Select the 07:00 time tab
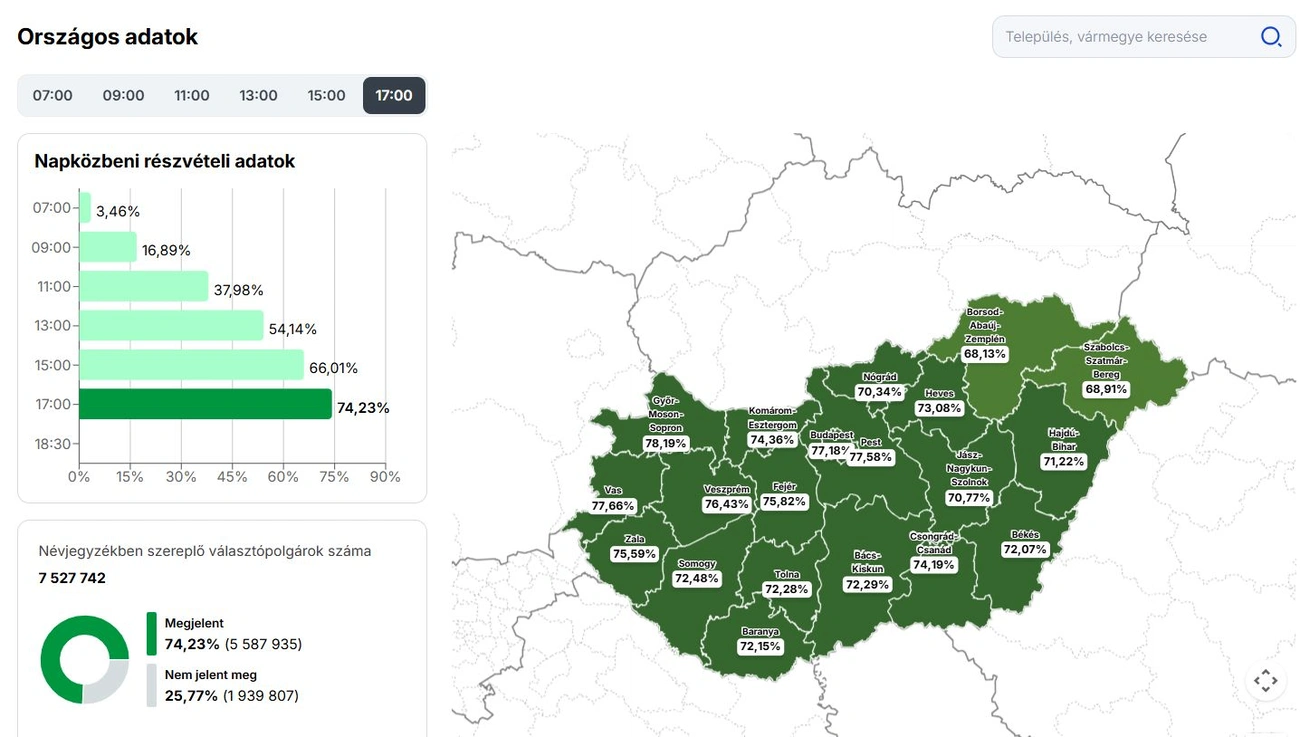The width and height of the screenshot is (1300, 737). tap(53, 96)
